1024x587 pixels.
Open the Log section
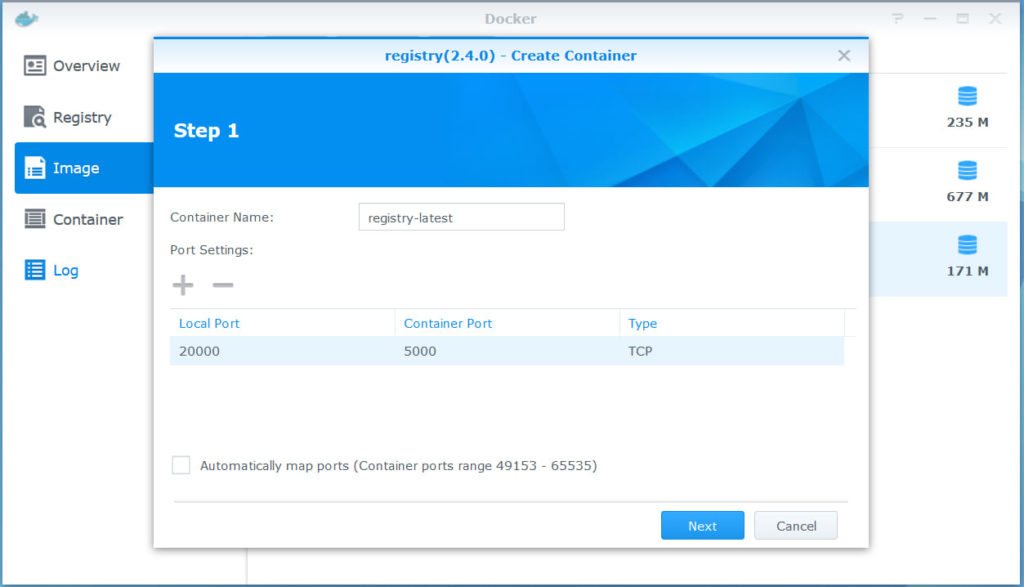click(84, 270)
